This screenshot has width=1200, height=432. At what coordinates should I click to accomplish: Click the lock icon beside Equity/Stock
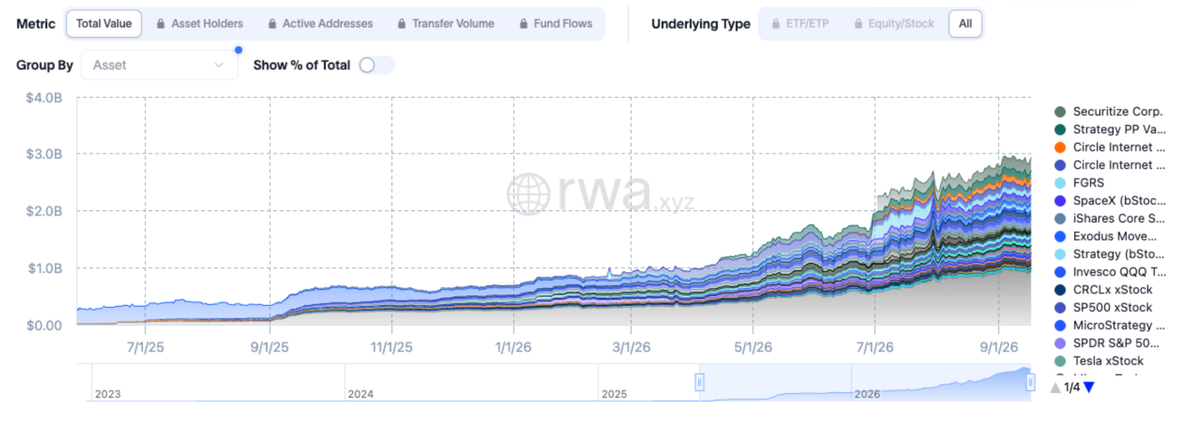click(x=859, y=23)
